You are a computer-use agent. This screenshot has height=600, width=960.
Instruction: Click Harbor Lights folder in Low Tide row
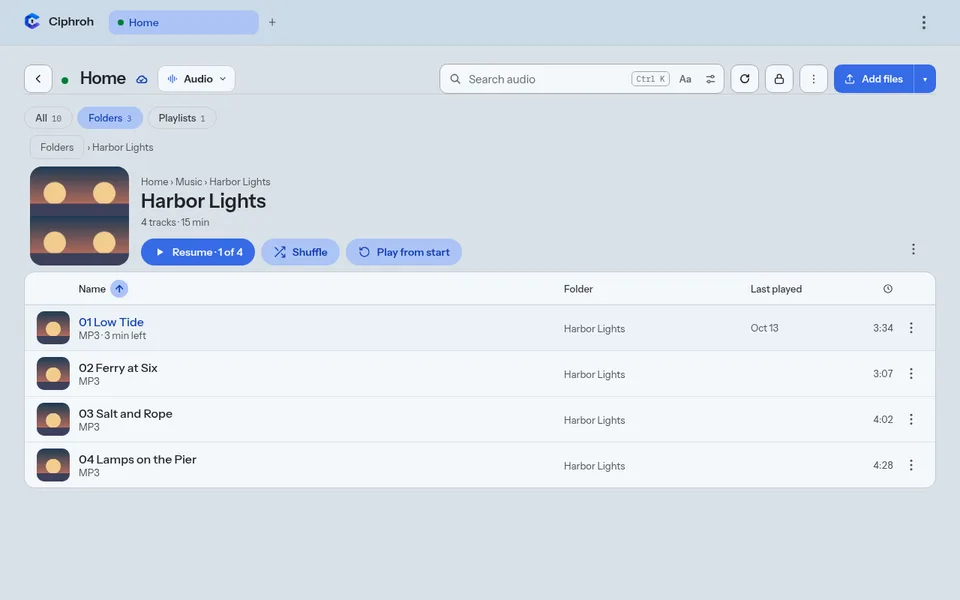pos(594,329)
